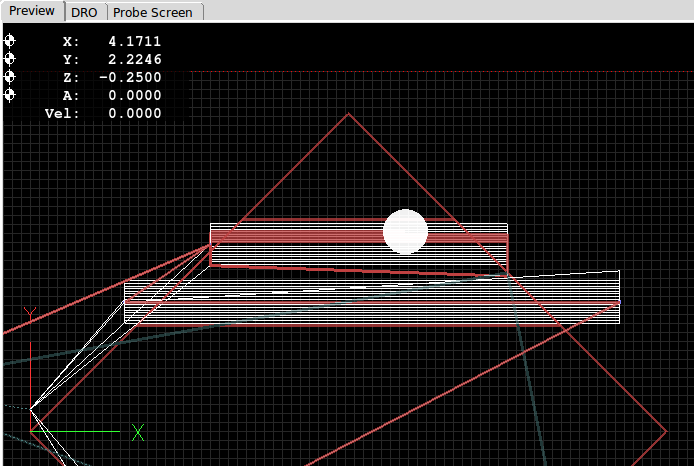Click the Y position value 2.2246
This screenshot has height=466, width=694.
[134, 60]
